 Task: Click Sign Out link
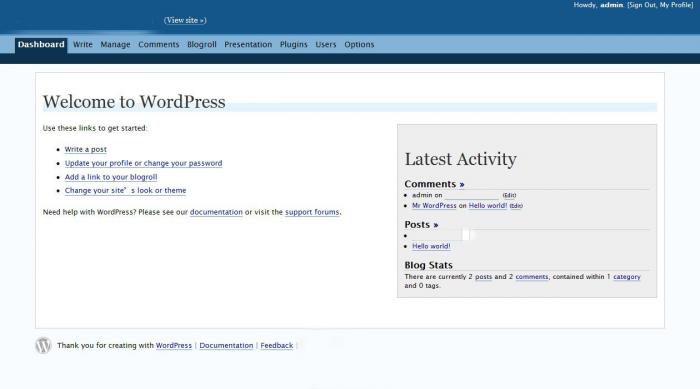point(642,5)
